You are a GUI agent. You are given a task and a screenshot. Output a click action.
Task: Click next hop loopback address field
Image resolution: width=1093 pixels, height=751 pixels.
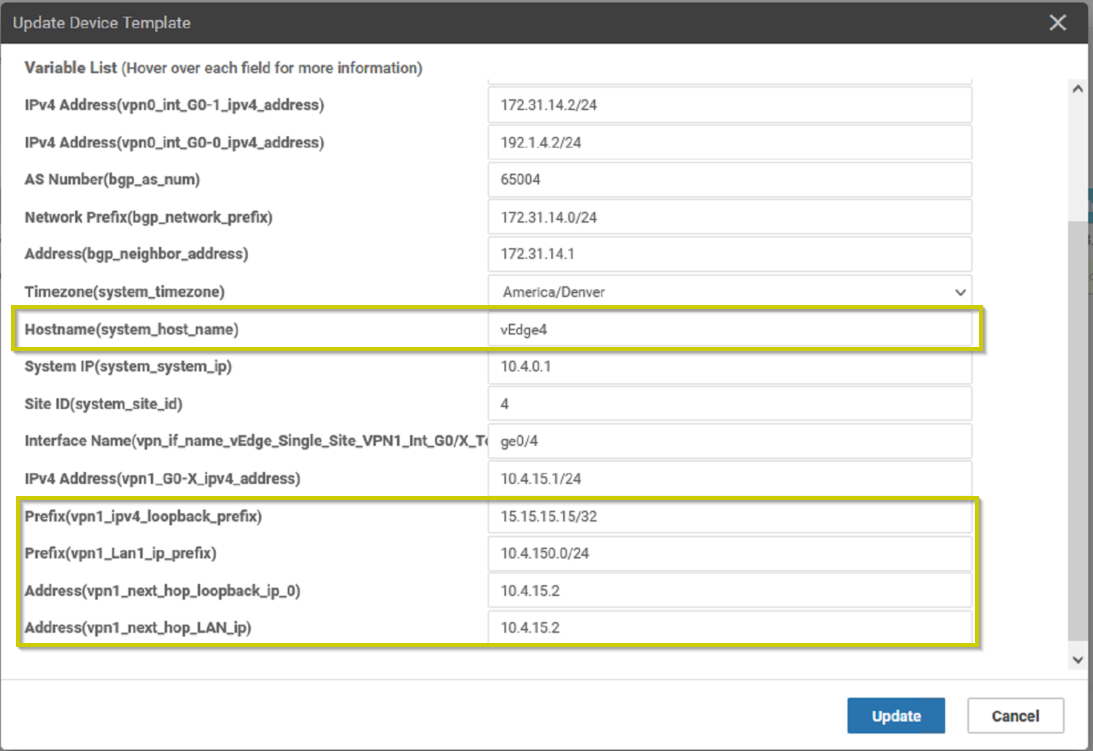point(730,591)
